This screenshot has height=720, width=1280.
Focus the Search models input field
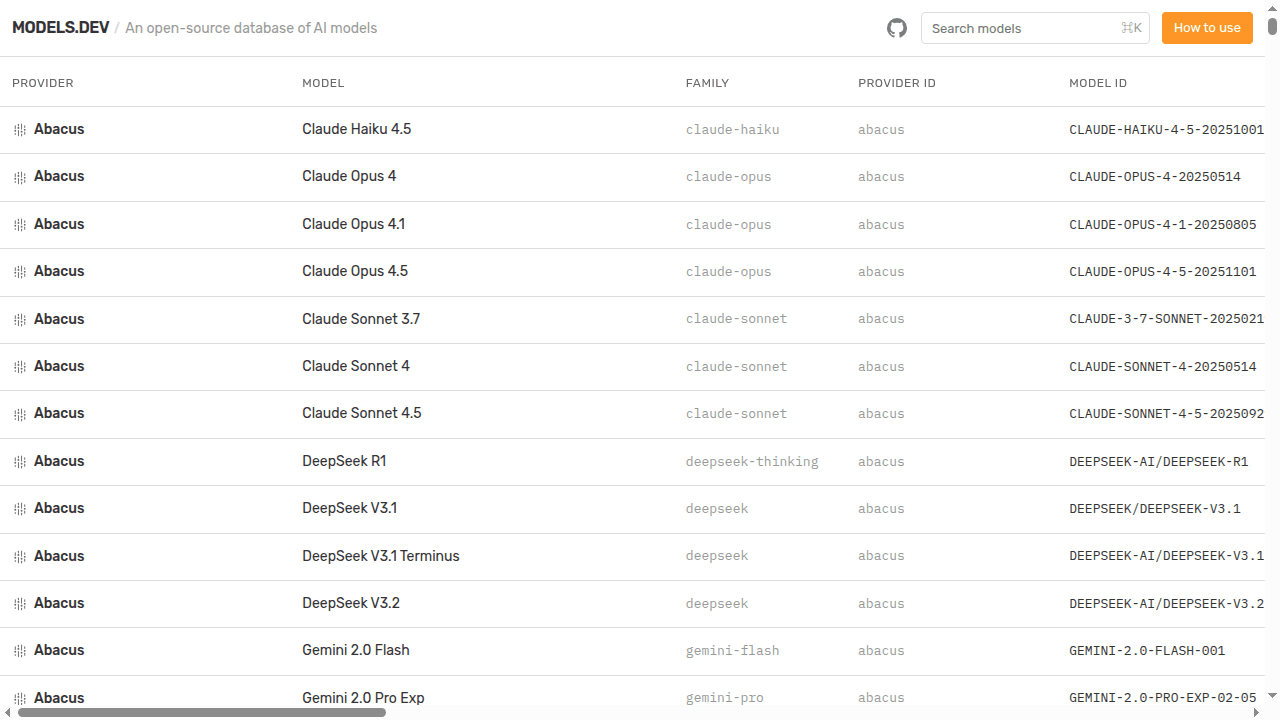1020,28
